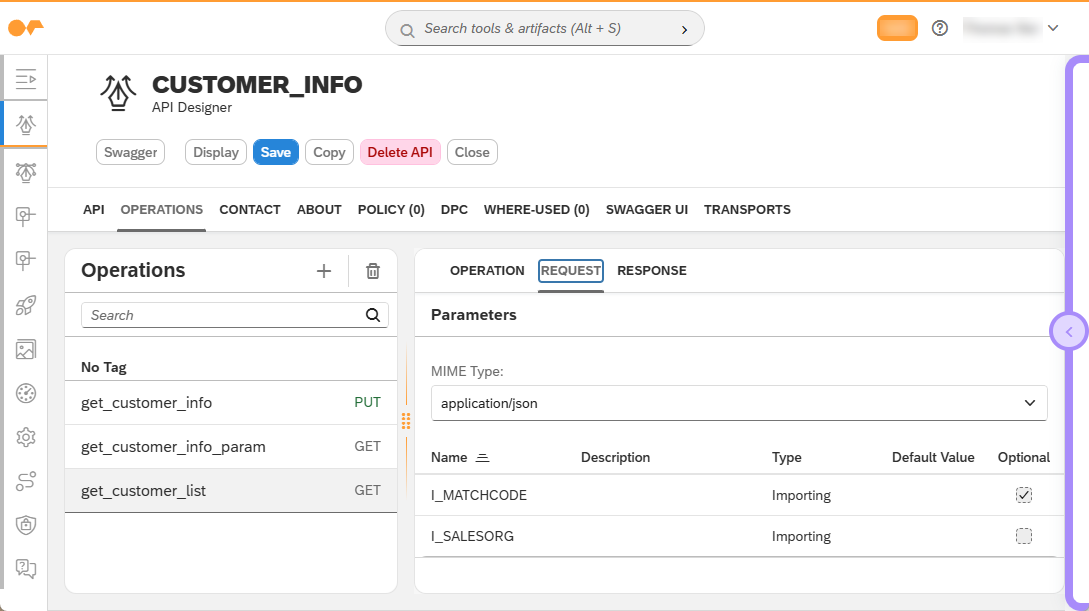Select the gauge dashboard icon in sidebar
The image size is (1089, 611).
click(x=26, y=393)
